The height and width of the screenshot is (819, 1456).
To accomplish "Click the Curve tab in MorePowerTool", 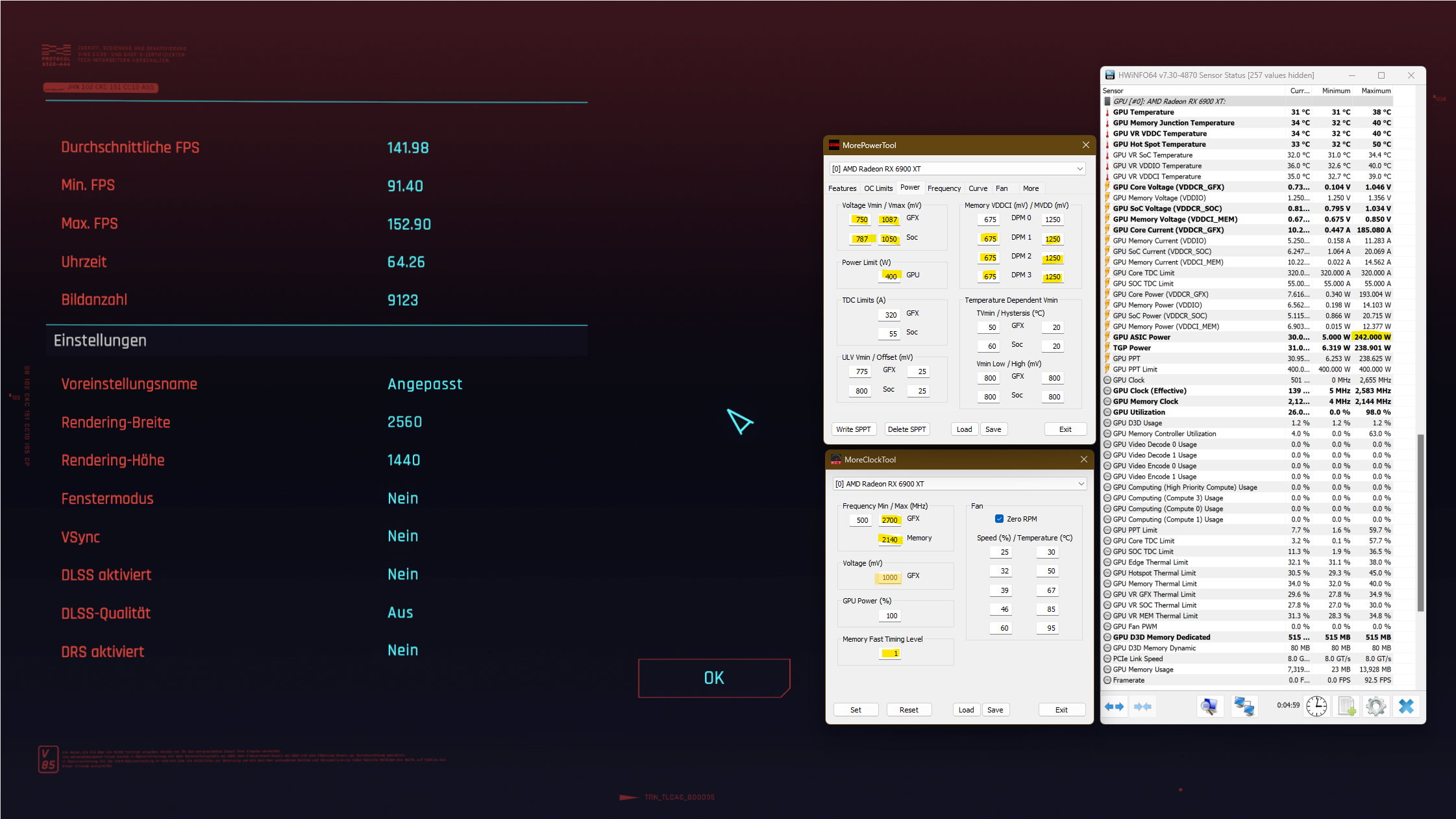I will 978,188.
